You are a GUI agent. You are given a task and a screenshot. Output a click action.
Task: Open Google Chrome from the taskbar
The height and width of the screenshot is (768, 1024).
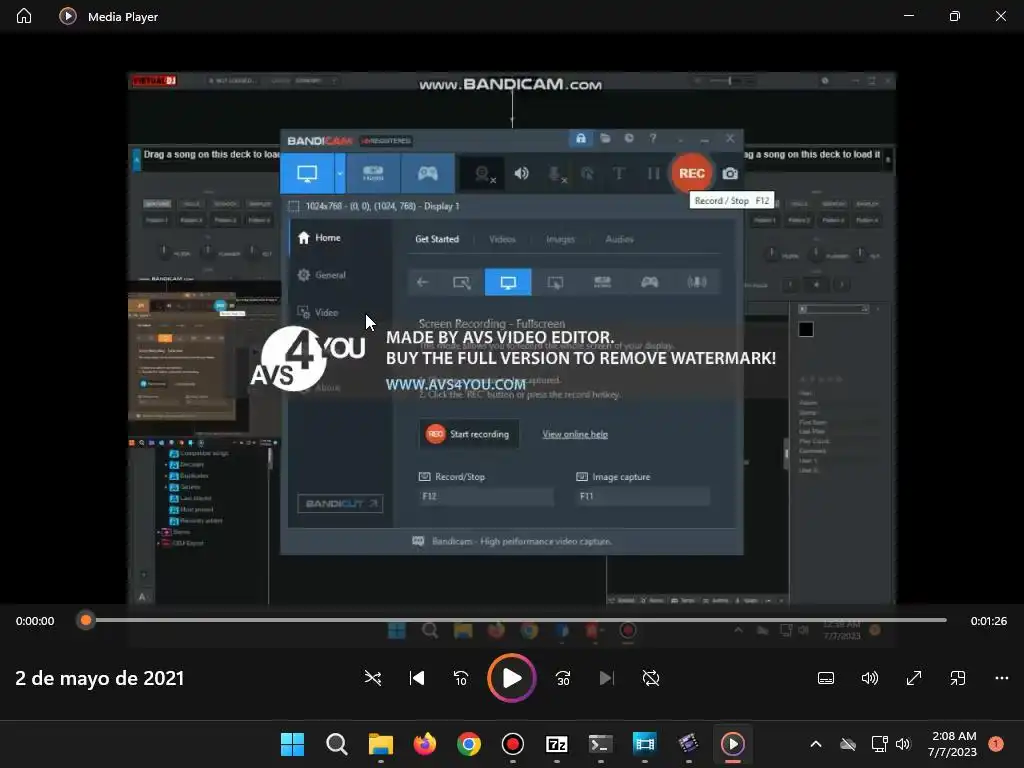point(468,744)
